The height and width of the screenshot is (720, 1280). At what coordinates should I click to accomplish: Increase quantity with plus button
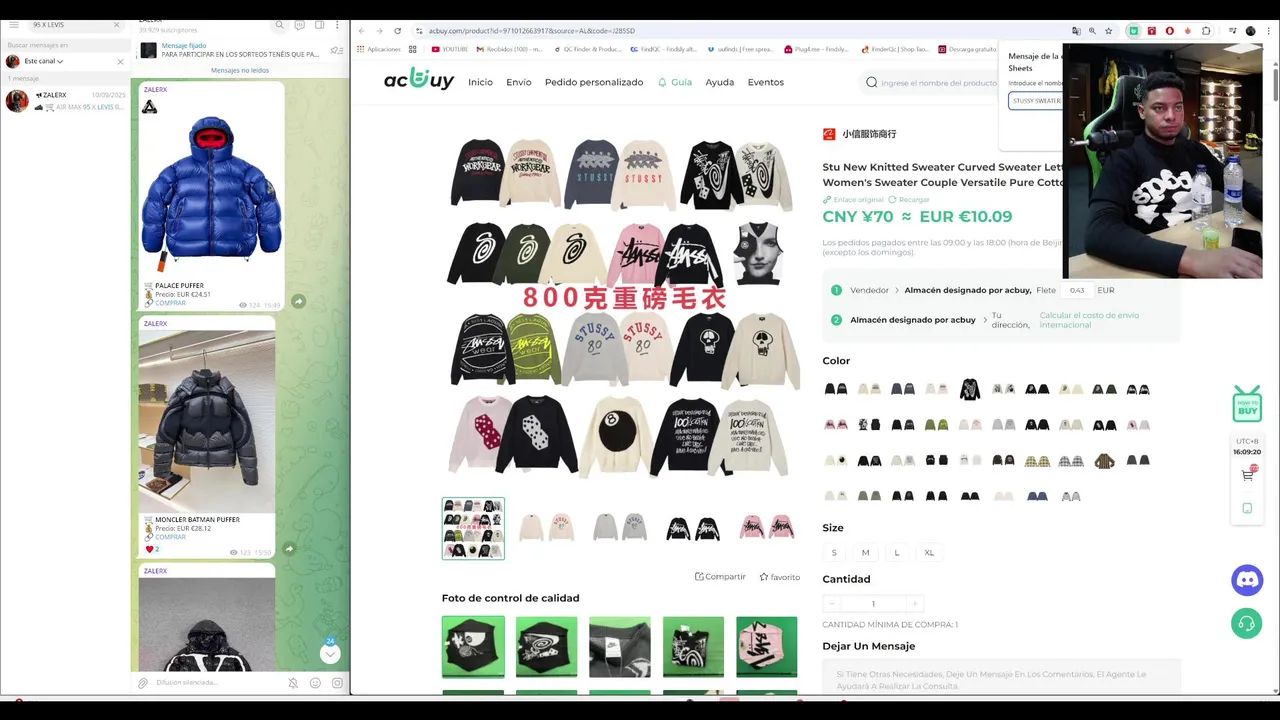[x=914, y=603]
